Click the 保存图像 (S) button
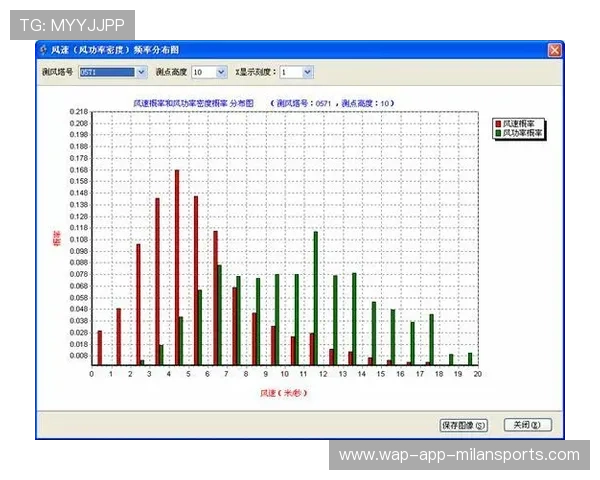Image resolution: width=600 pixels, height=480 pixels. (x=464, y=425)
